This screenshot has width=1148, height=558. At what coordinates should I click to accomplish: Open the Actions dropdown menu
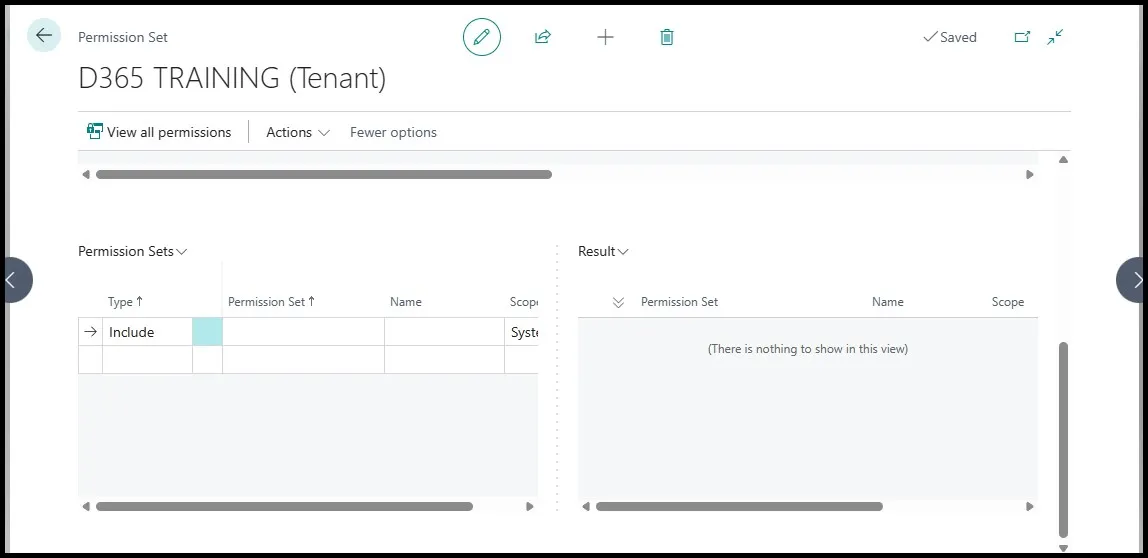pyautogui.click(x=297, y=132)
